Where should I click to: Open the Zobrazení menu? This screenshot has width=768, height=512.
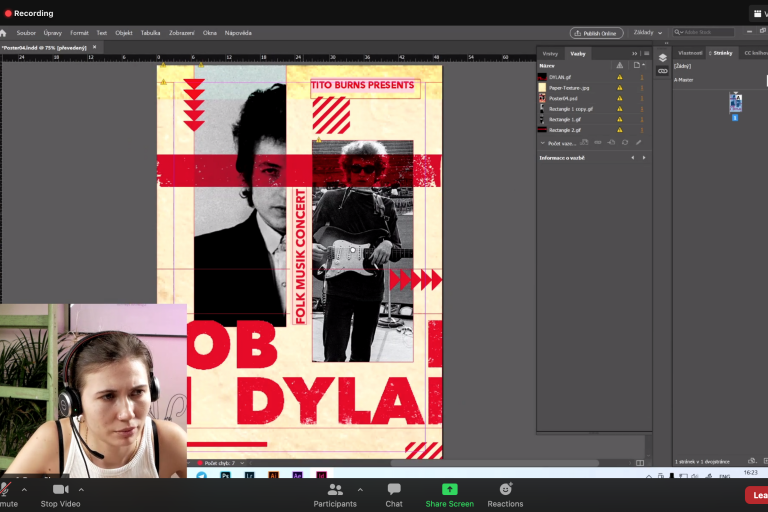(x=181, y=32)
